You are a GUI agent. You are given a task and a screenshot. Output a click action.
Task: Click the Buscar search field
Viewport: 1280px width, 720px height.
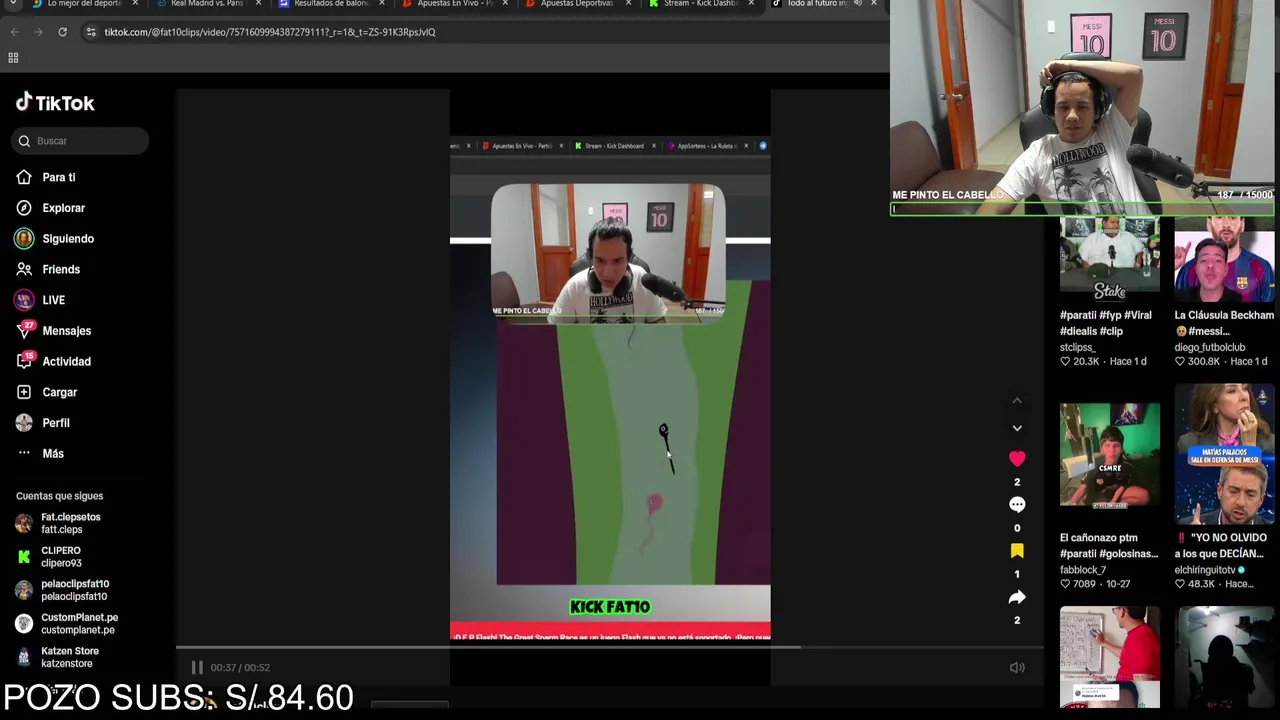(81, 141)
